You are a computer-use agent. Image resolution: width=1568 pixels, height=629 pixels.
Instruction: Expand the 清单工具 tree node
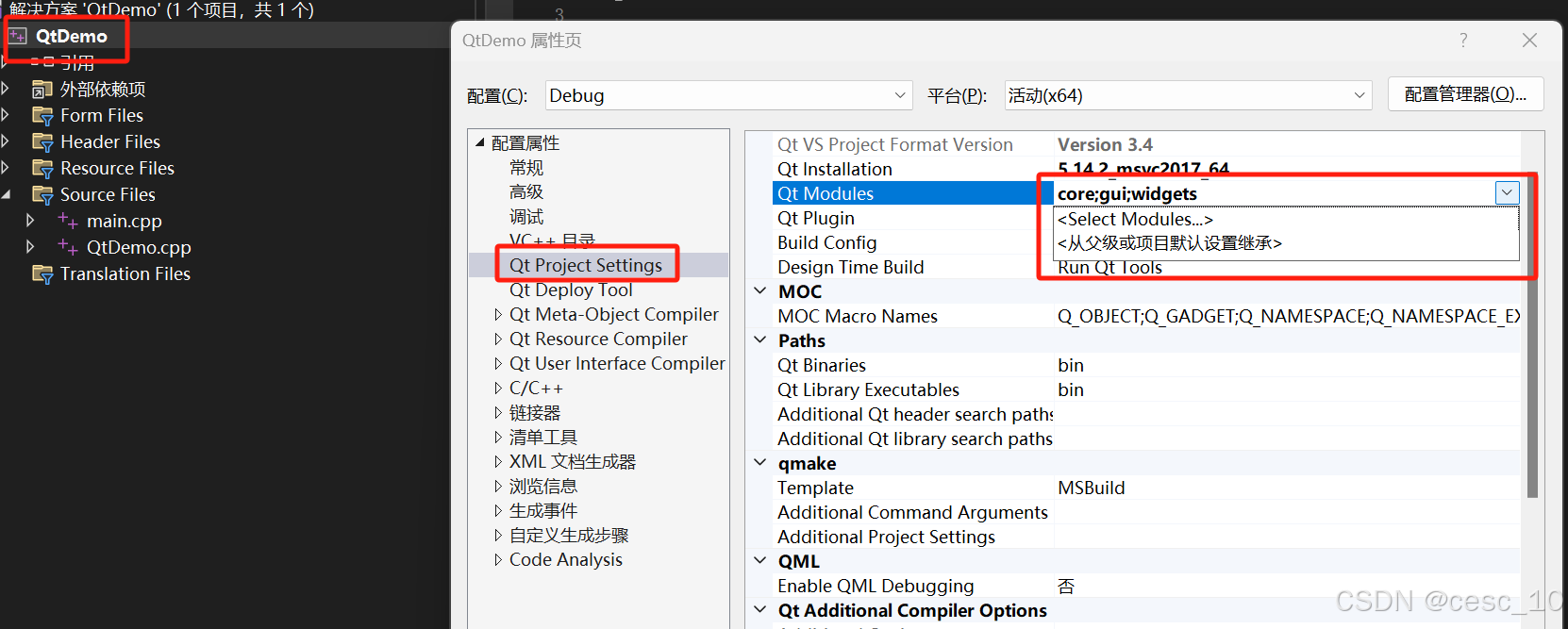click(498, 438)
